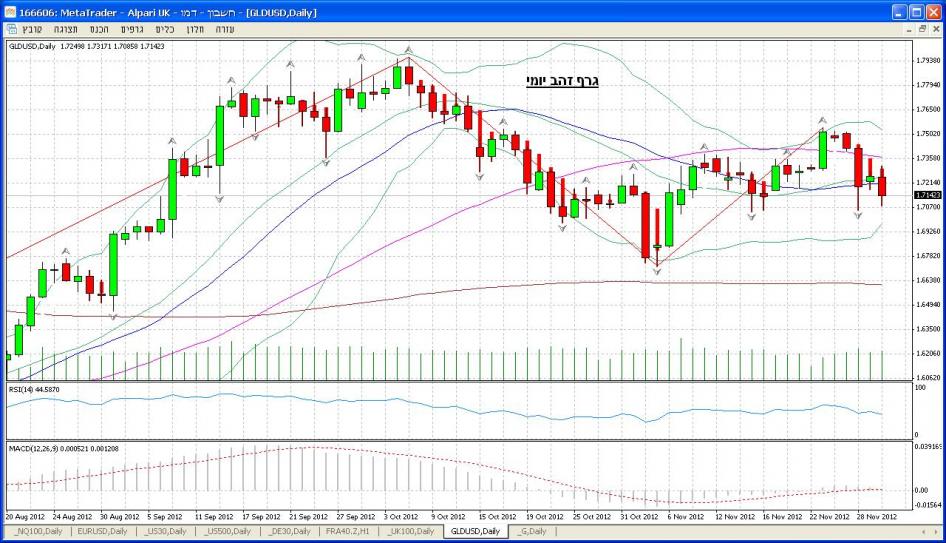Open the הכנס (Insert) menu
946x543 pixels.
[x=98, y=29]
